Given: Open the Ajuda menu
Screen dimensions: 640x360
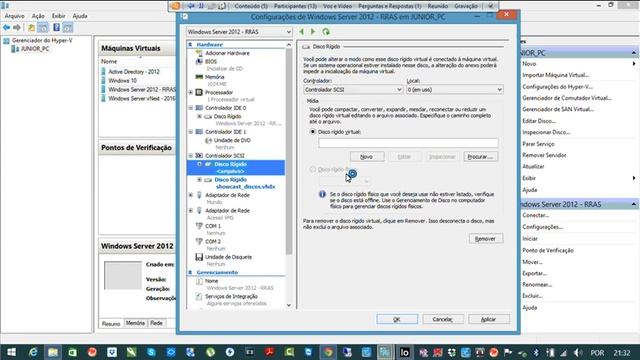Looking at the screenshot, I should point(80,16).
